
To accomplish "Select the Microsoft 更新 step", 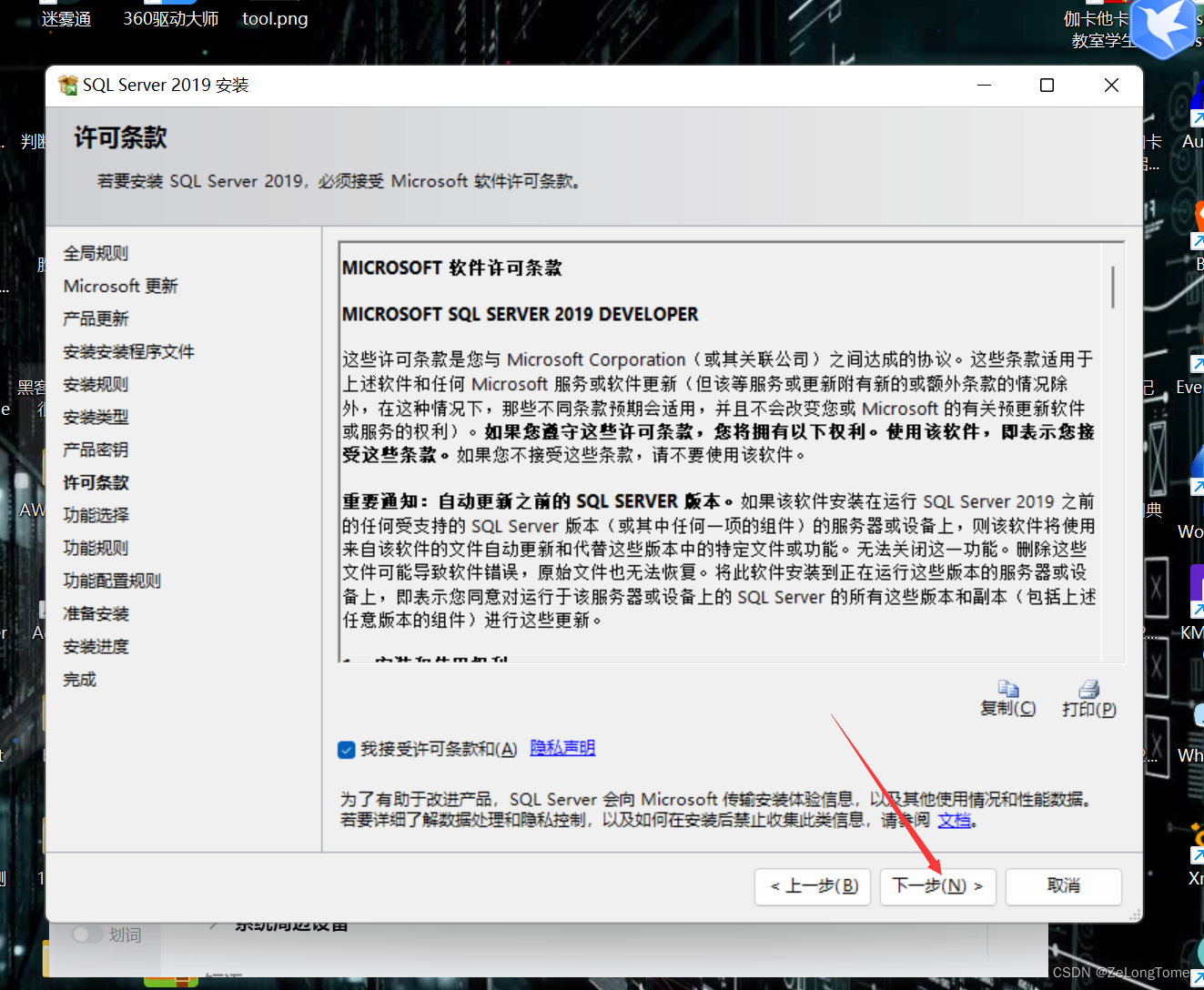I will (x=120, y=287).
